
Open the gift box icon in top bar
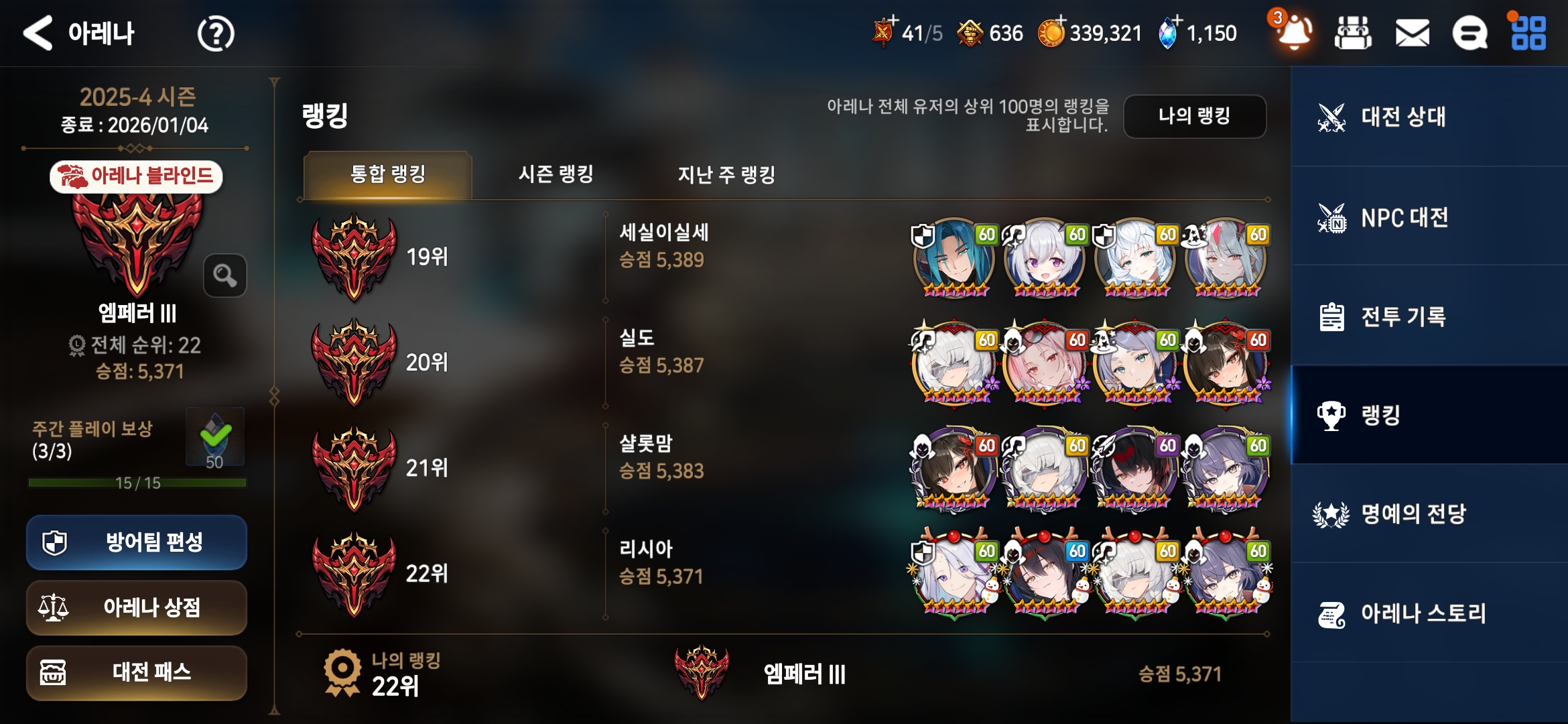1353,33
